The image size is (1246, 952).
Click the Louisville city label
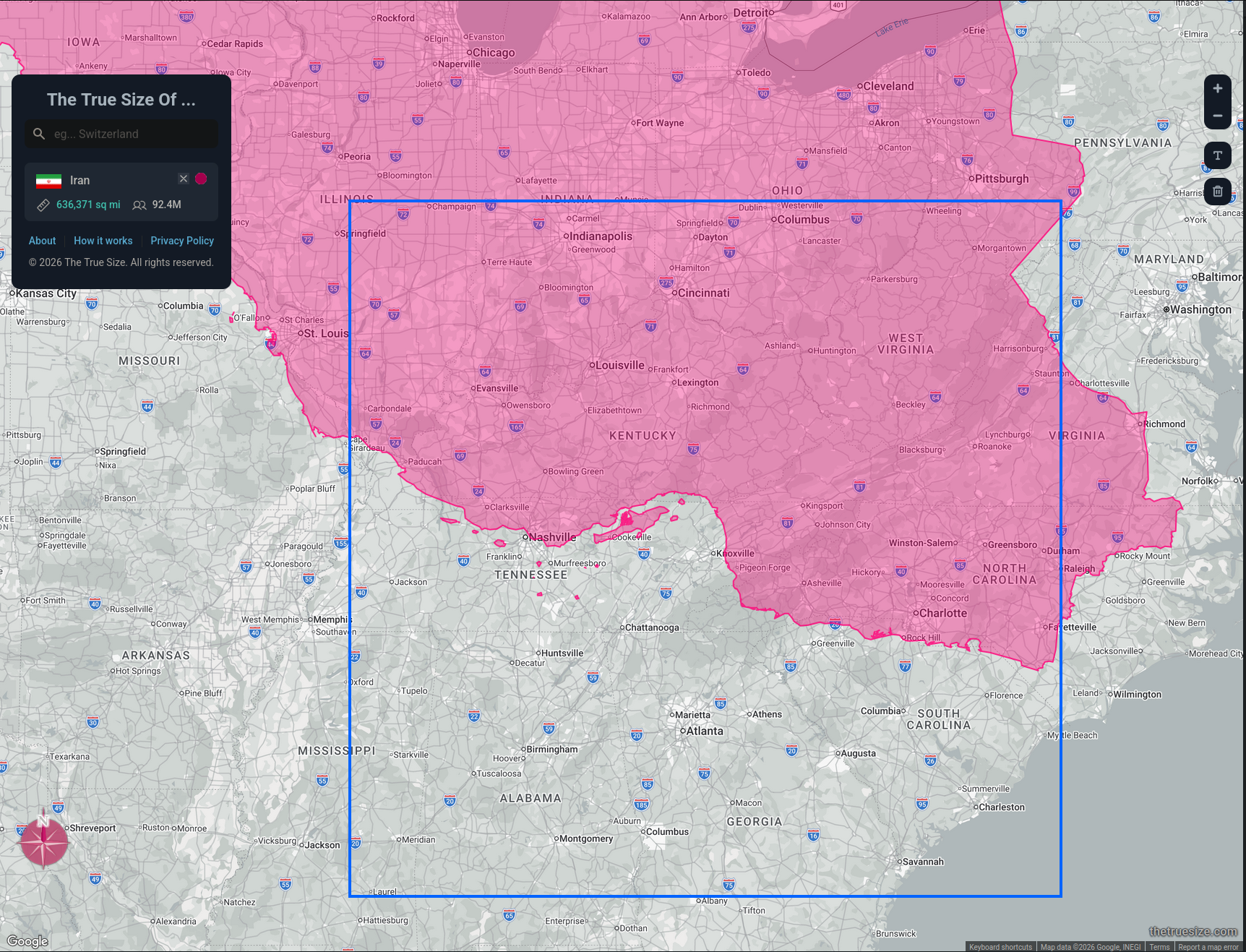(x=619, y=365)
